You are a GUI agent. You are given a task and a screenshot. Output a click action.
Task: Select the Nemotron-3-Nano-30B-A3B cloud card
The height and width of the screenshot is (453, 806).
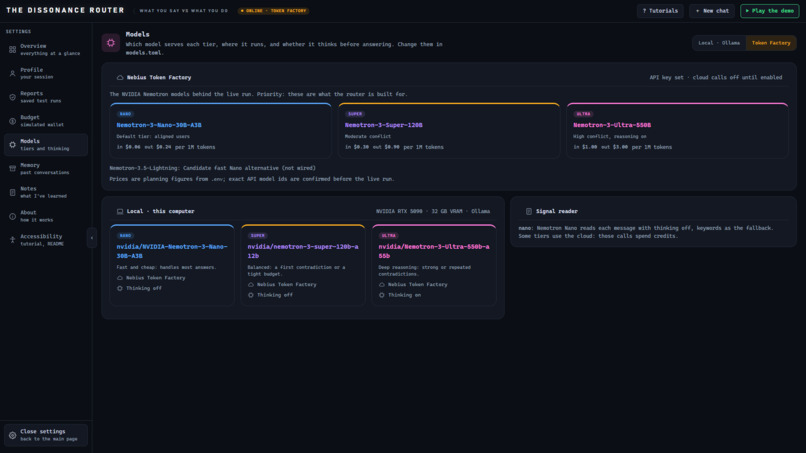pos(221,131)
